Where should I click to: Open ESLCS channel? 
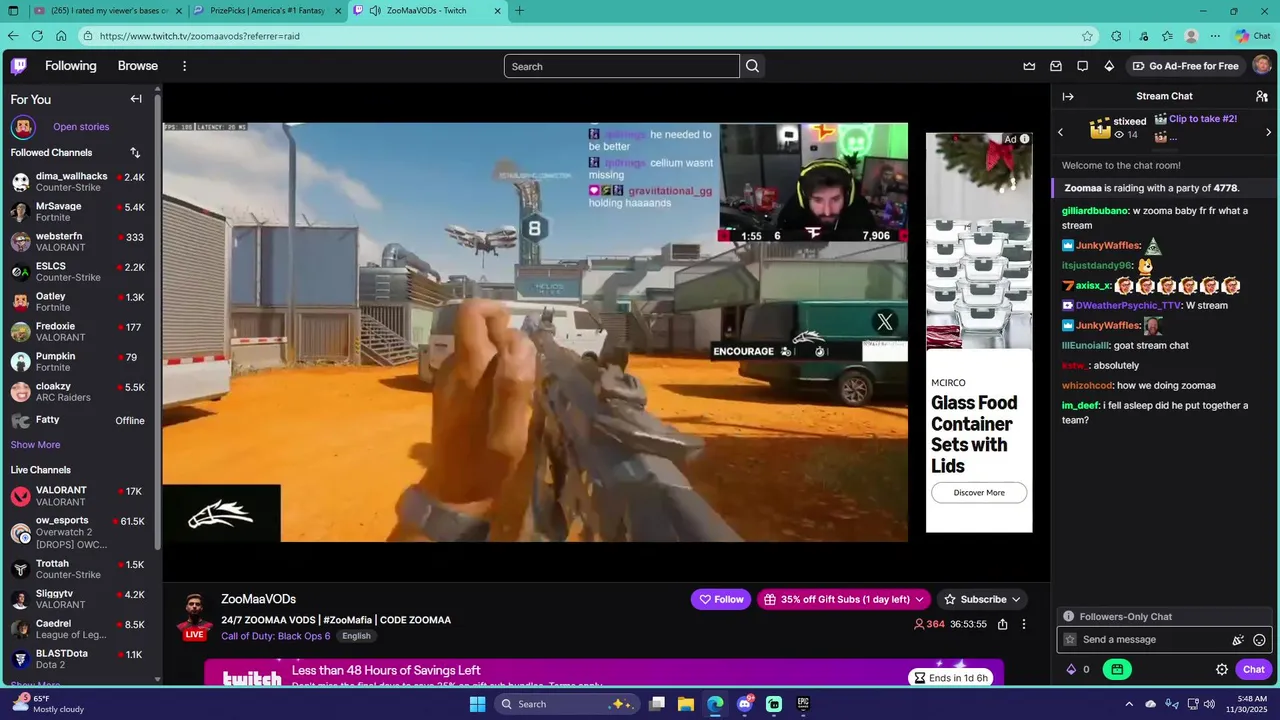[x=80, y=272]
